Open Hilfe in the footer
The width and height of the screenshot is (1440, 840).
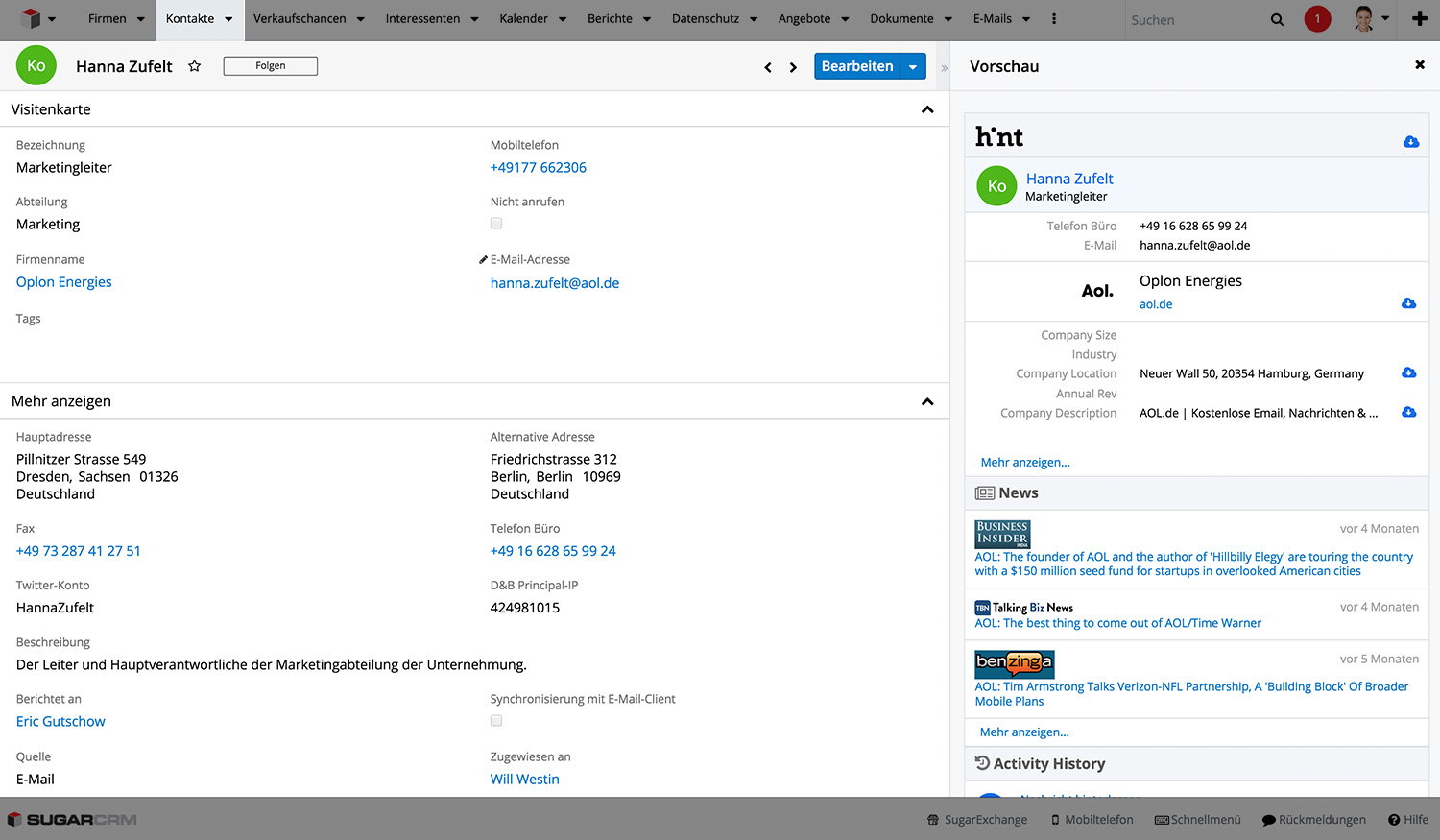[1408, 820]
